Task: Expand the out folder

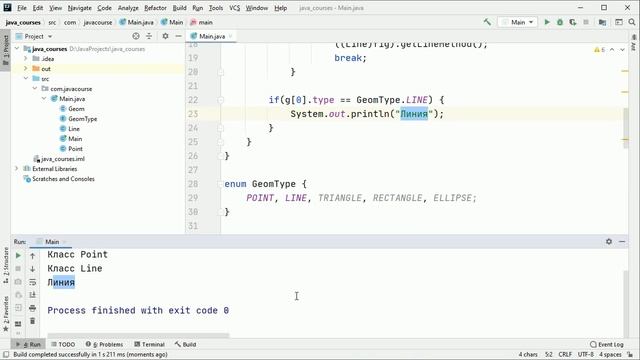Action: coord(25,69)
